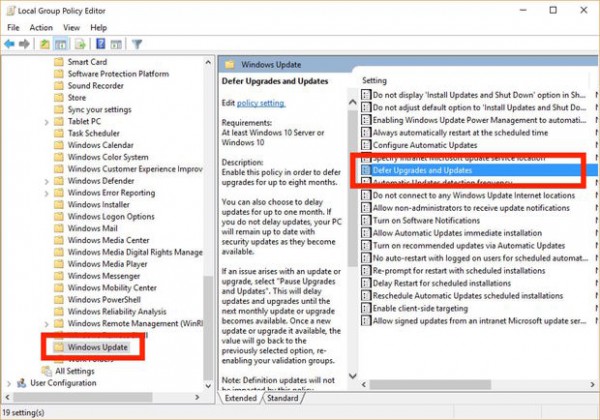Screen dimensions: 600x420
Task: Select Sync your settings in tree
Action: click(99, 109)
